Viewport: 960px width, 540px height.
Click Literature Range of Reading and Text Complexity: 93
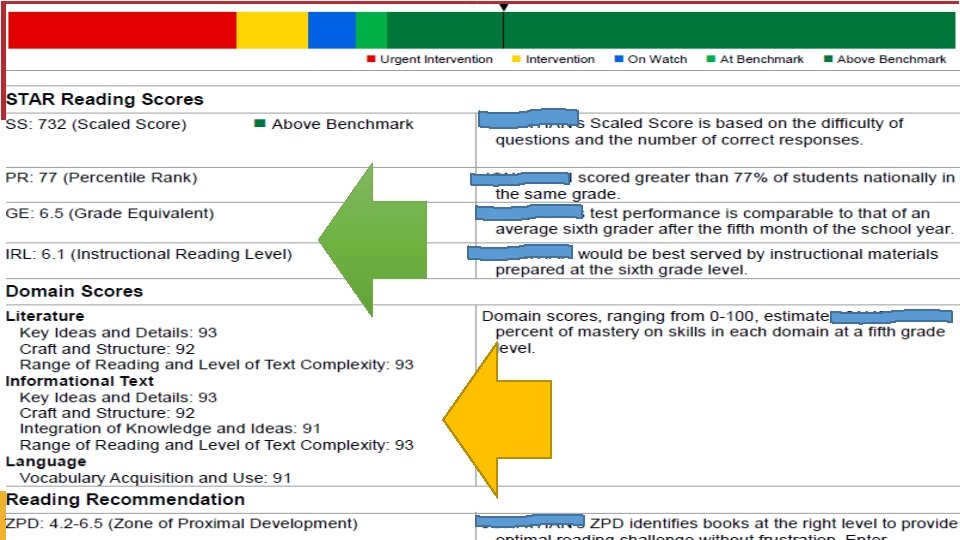pos(217,365)
